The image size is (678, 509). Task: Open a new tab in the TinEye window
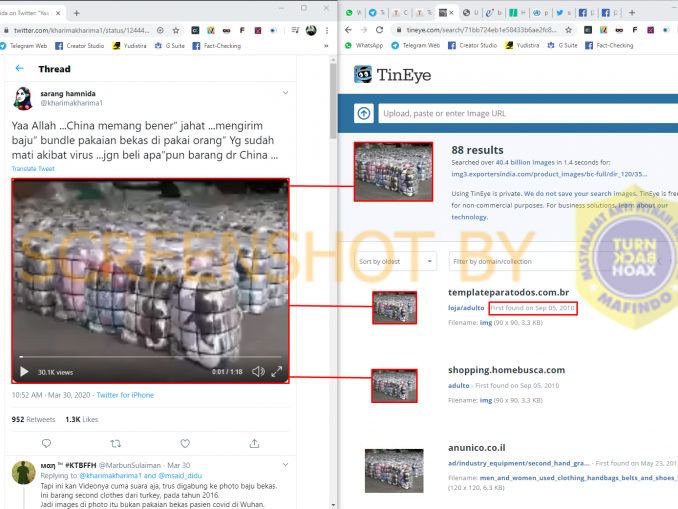632,13
